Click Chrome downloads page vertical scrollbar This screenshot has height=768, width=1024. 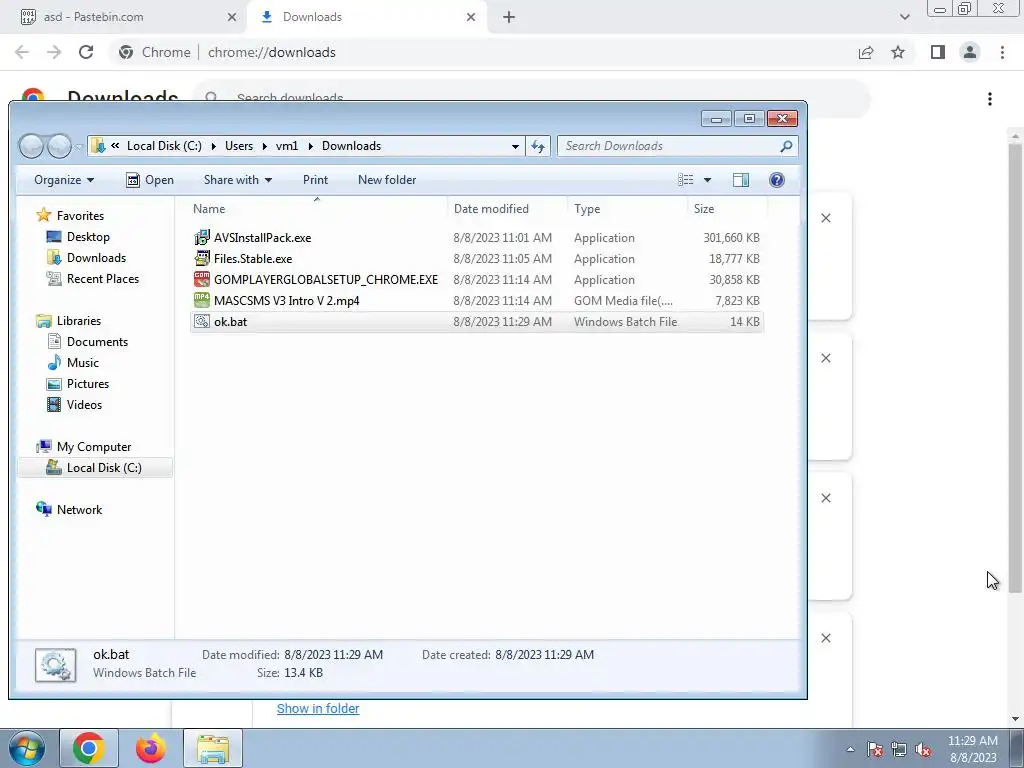point(1015,366)
